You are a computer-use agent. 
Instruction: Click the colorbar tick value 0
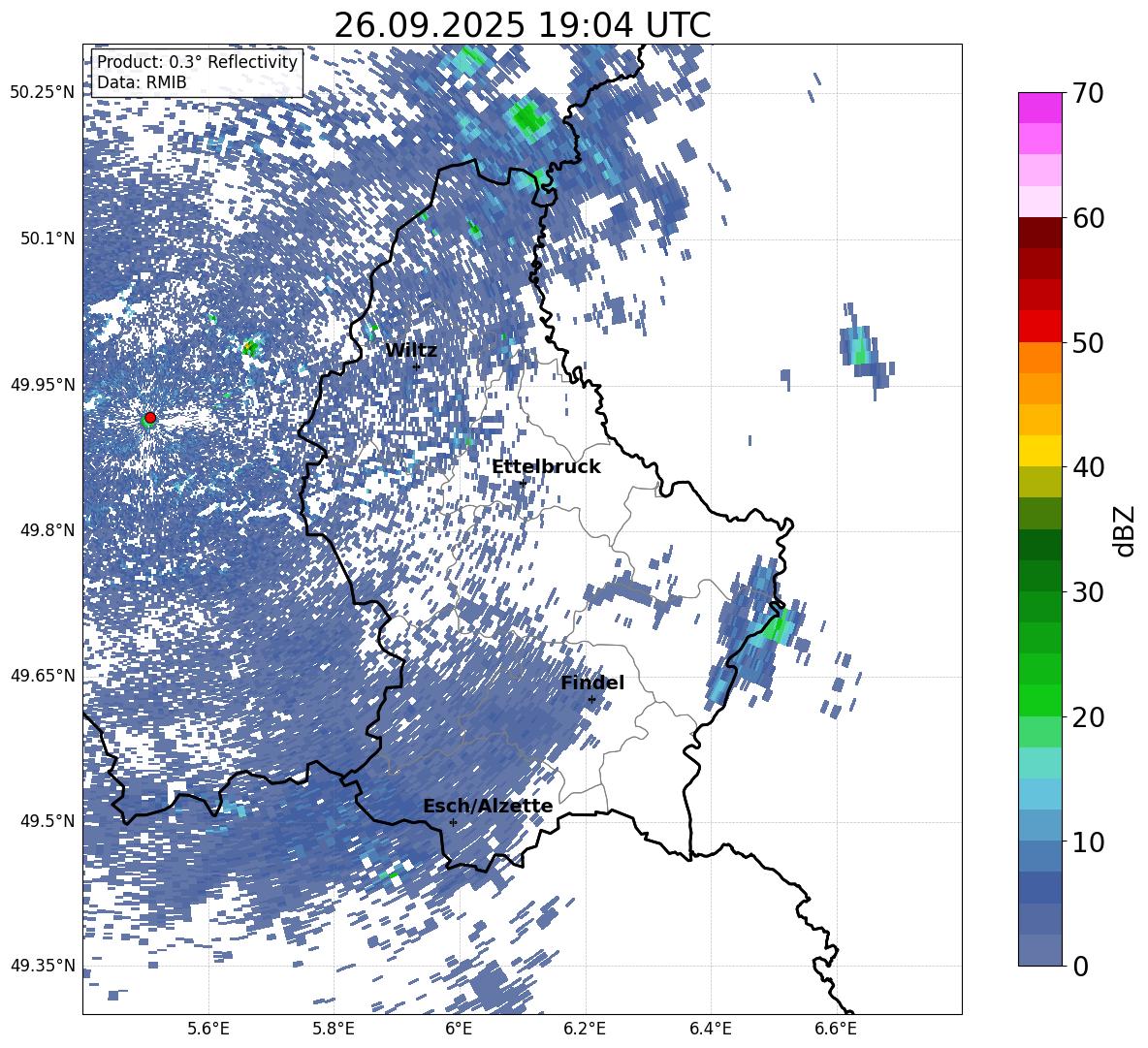click(1080, 966)
